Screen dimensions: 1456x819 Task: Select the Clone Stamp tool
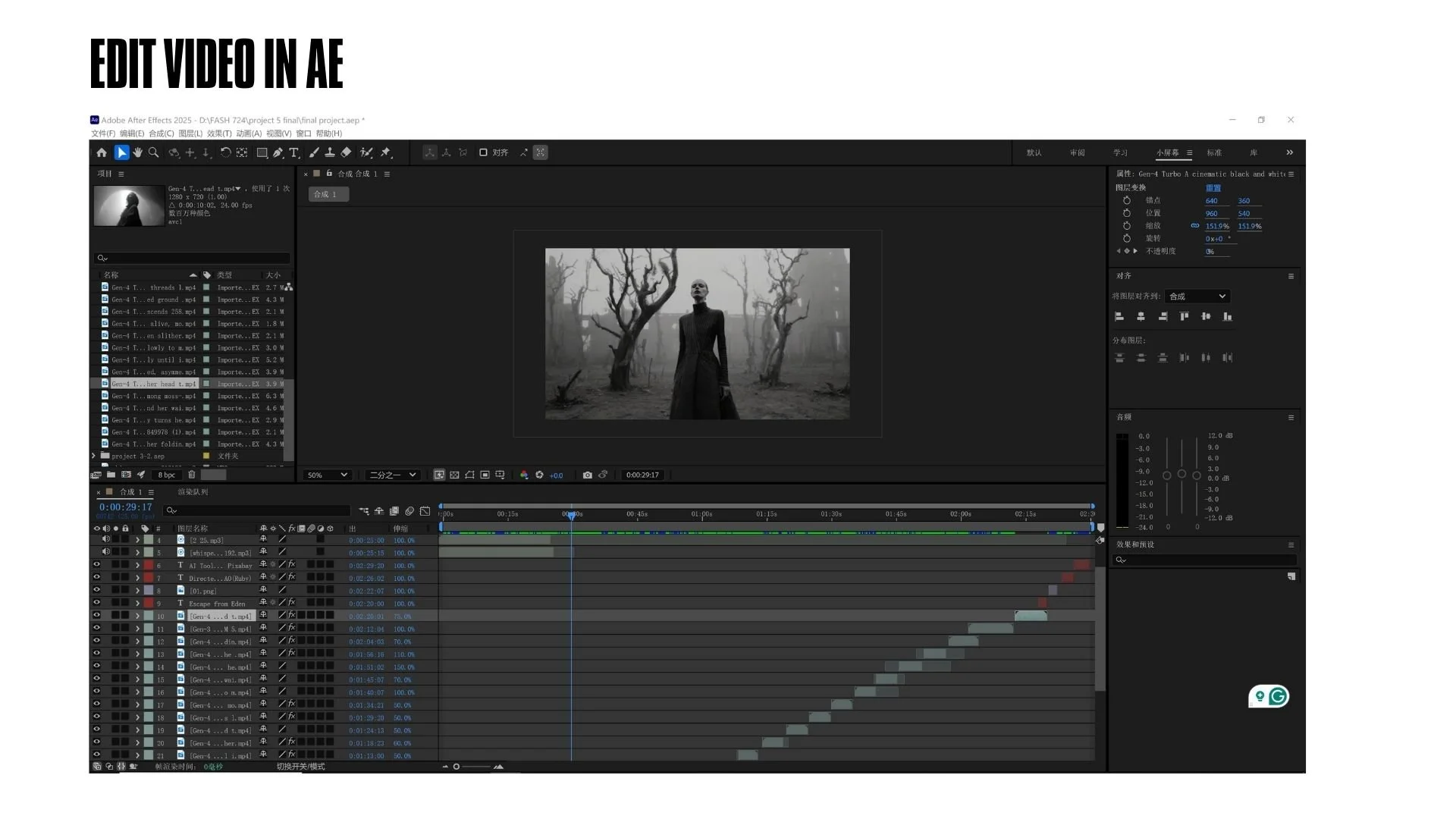tap(330, 152)
